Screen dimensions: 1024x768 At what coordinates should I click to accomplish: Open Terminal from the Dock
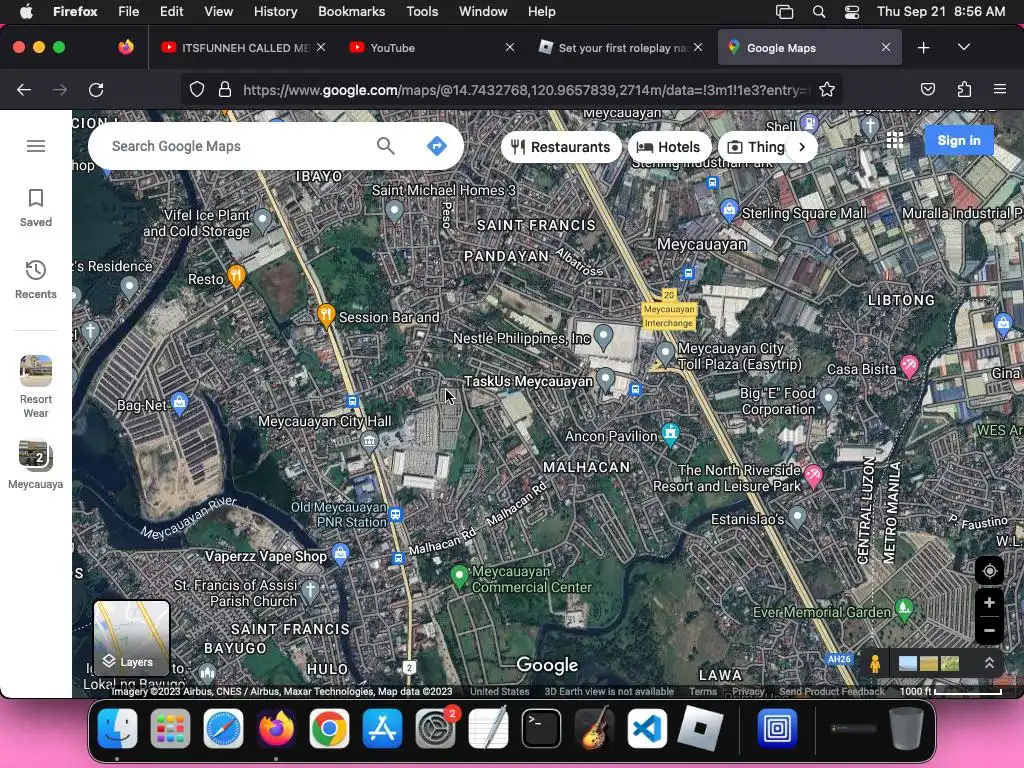[x=541, y=728]
